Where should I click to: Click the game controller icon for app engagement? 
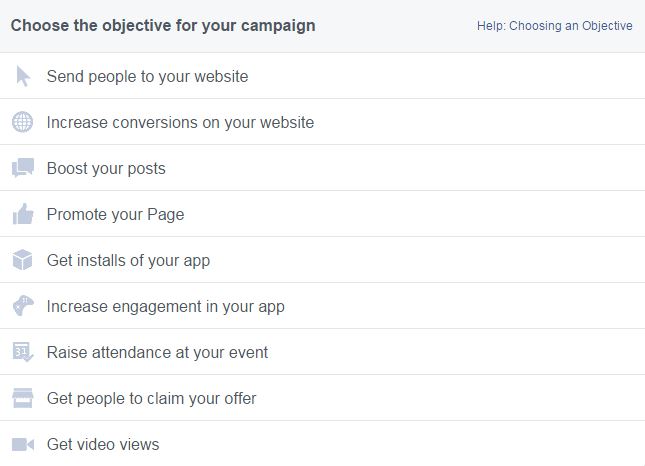click(23, 306)
